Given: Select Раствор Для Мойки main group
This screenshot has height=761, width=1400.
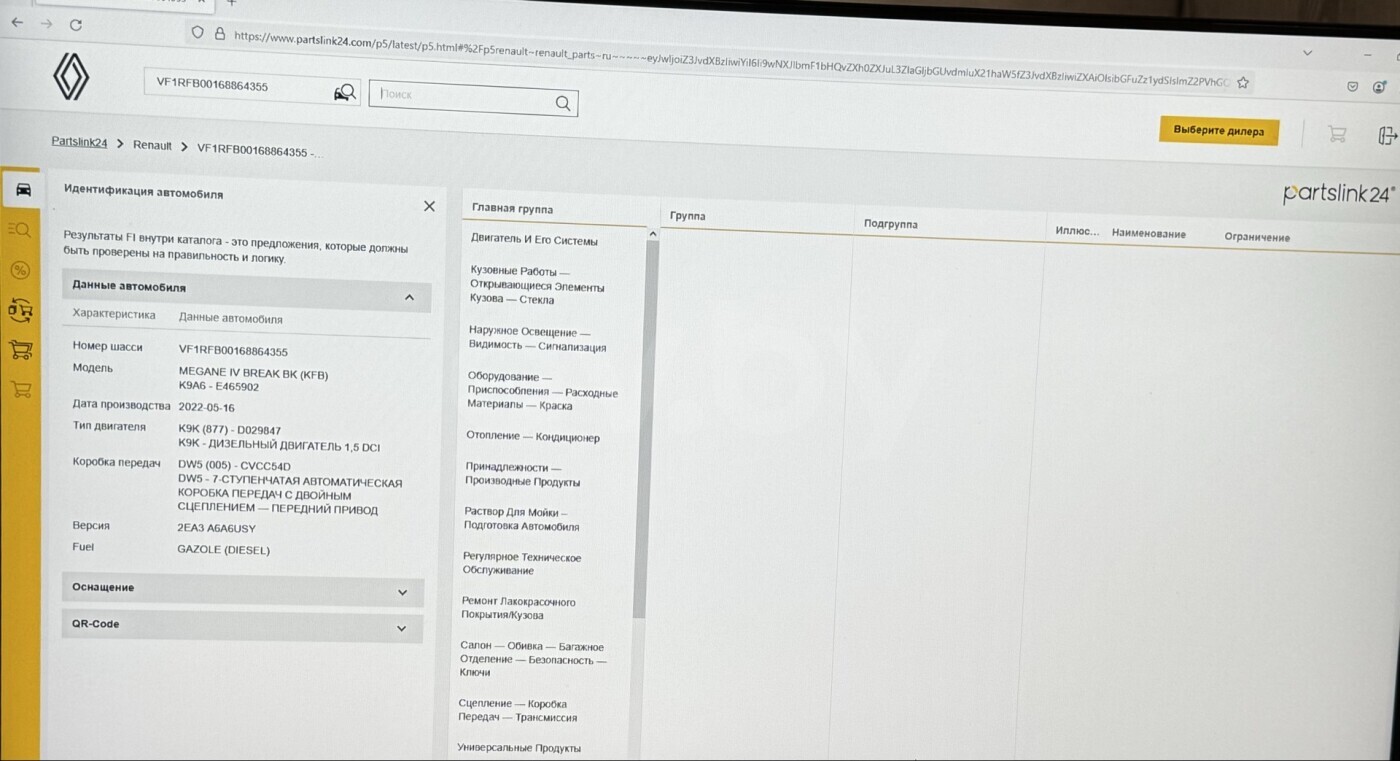Looking at the screenshot, I should (521, 518).
